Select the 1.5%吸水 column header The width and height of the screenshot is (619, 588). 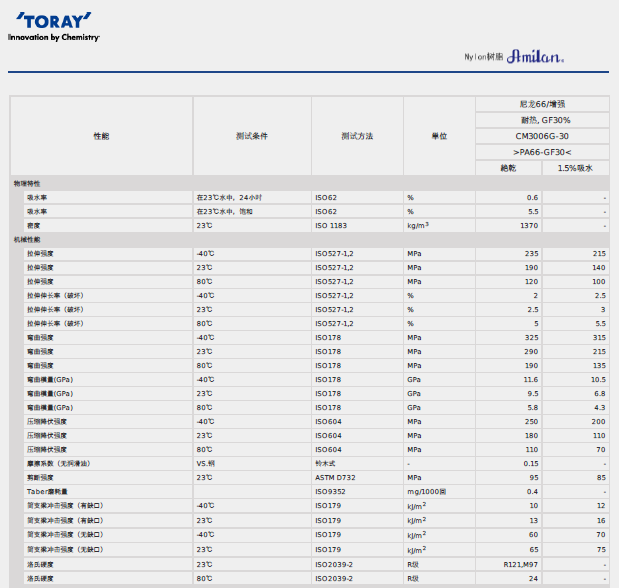576,168
